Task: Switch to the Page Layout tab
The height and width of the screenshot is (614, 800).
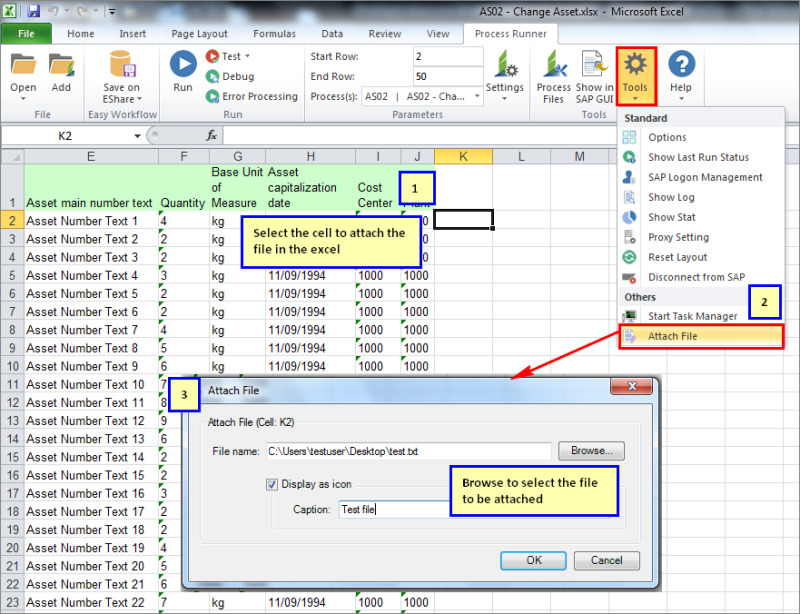Action: (199, 34)
